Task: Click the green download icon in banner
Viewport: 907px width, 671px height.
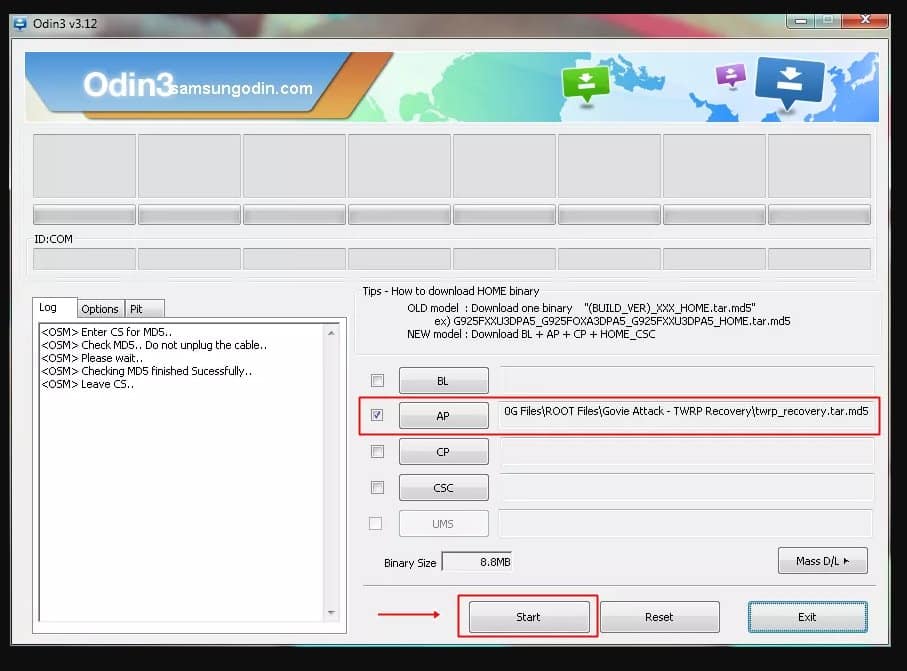Action: (x=586, y=84)
